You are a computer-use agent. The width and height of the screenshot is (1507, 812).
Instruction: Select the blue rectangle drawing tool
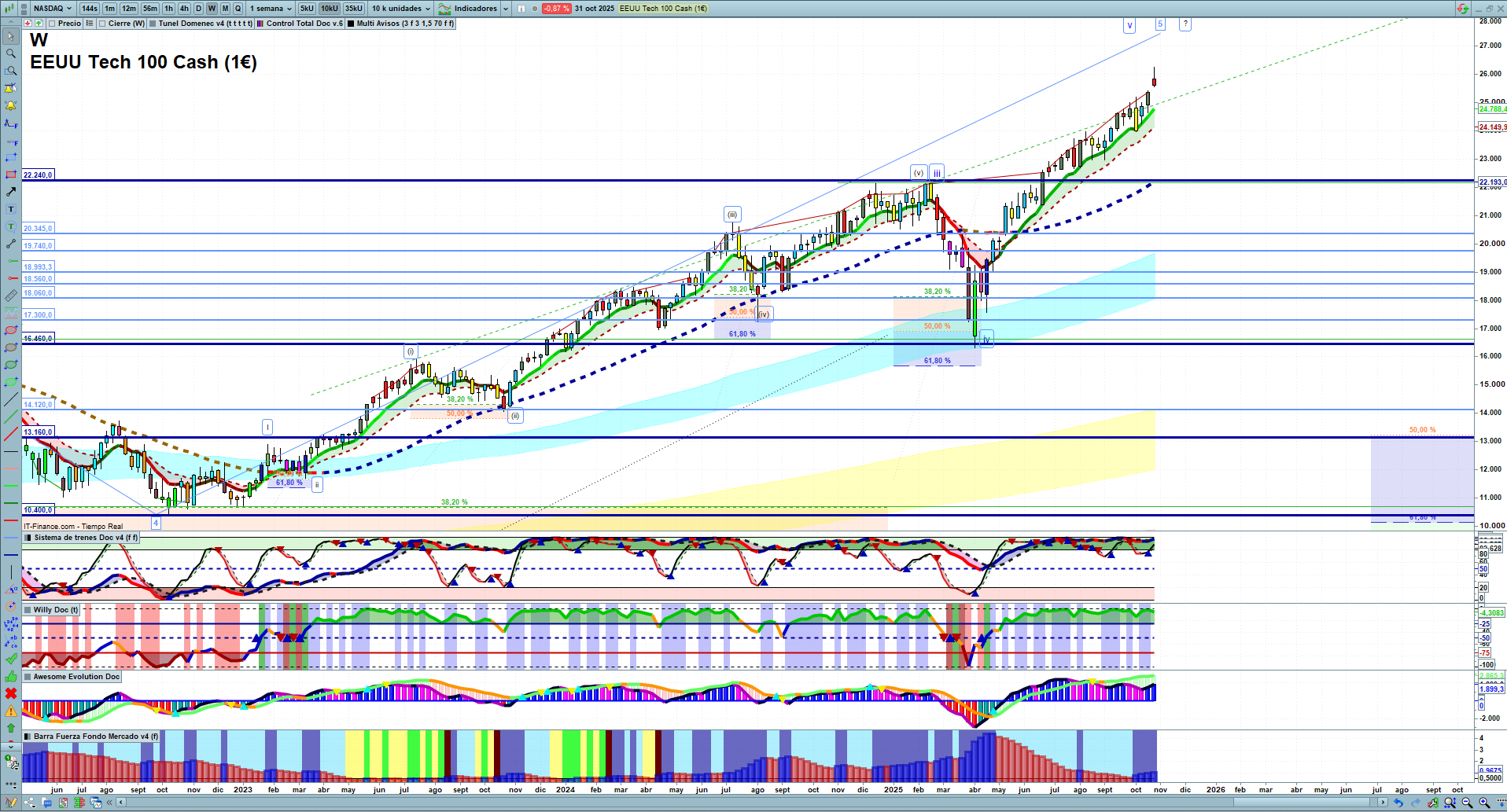(x=11, y=157)
